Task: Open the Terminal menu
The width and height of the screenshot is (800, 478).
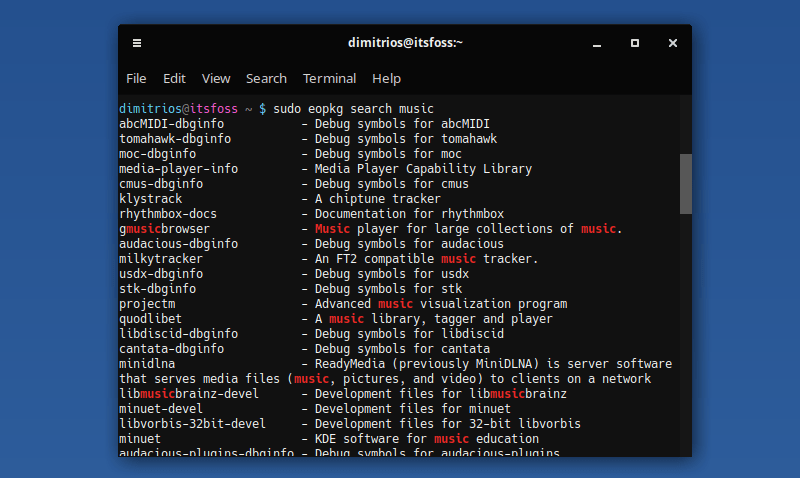Action: point(330,79)
